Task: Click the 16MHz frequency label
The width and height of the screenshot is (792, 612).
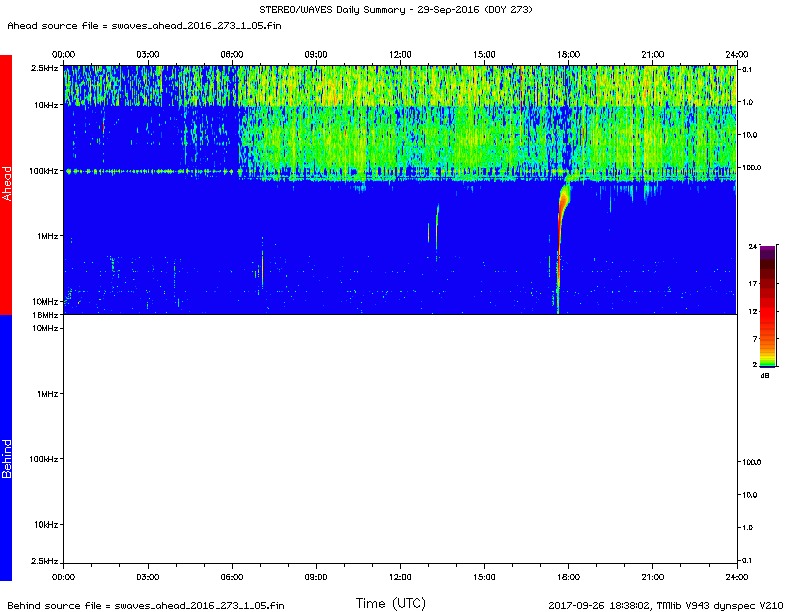Action: click(45, 315)
